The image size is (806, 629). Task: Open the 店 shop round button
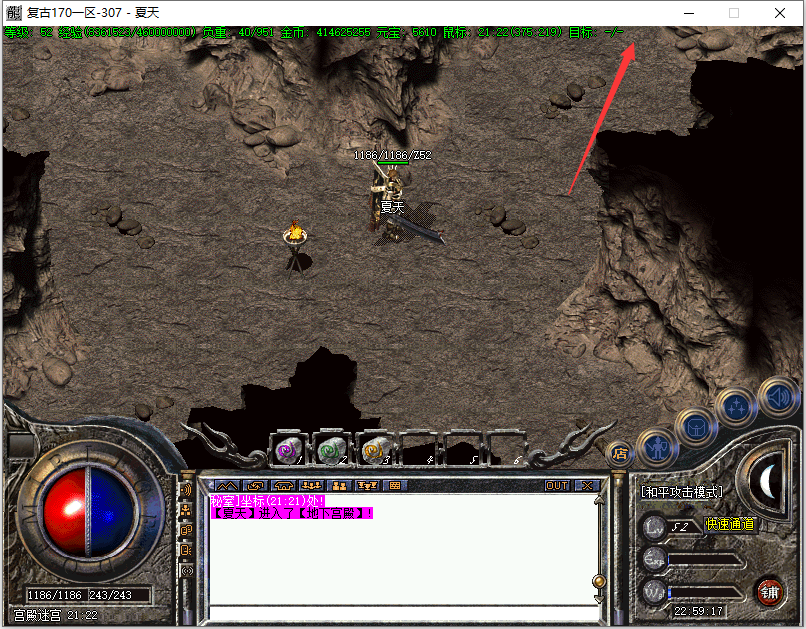click(x=620, y=454)
